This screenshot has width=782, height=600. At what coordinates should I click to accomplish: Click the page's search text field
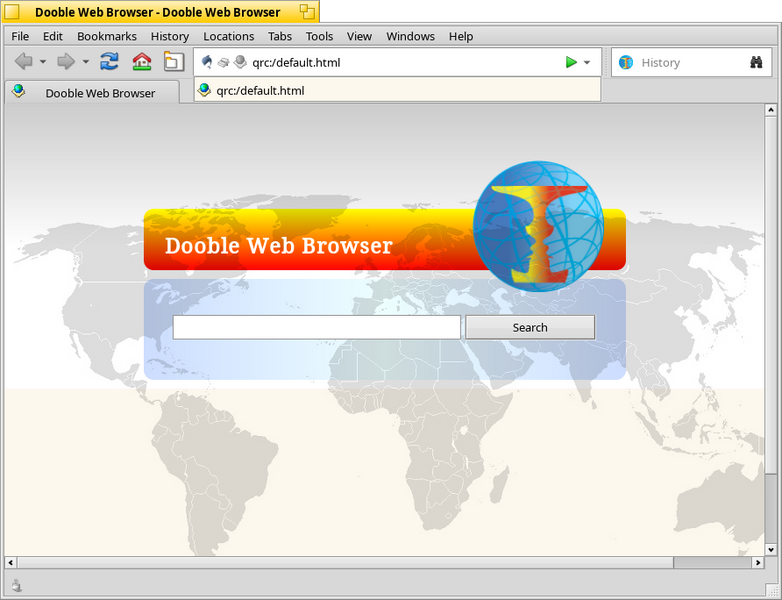pos(316,327)
